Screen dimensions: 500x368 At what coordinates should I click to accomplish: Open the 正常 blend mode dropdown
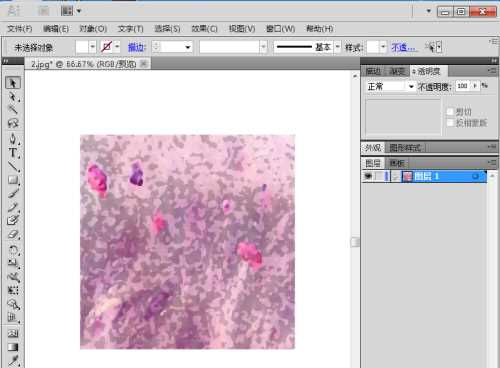coord(390,86)
